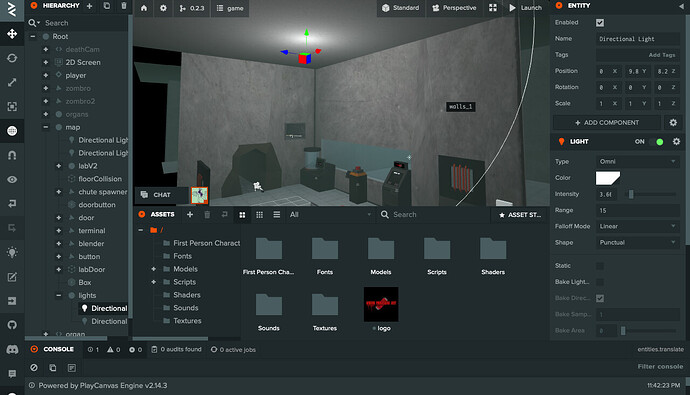Screen dimensions: 690x395
Task: Open the Discord icon in sidebar
Action: (x=12, y=349)
